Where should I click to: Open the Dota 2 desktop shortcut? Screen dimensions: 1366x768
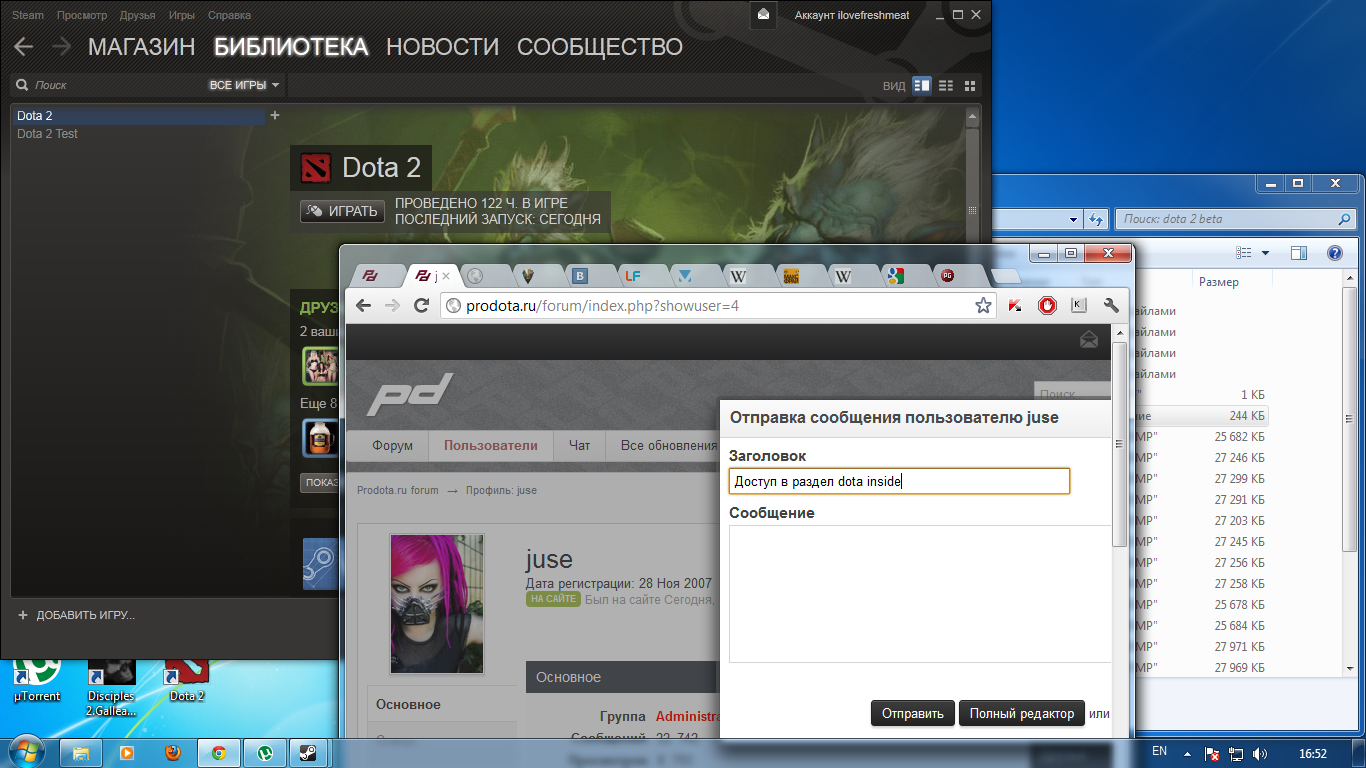coord(187,681)
